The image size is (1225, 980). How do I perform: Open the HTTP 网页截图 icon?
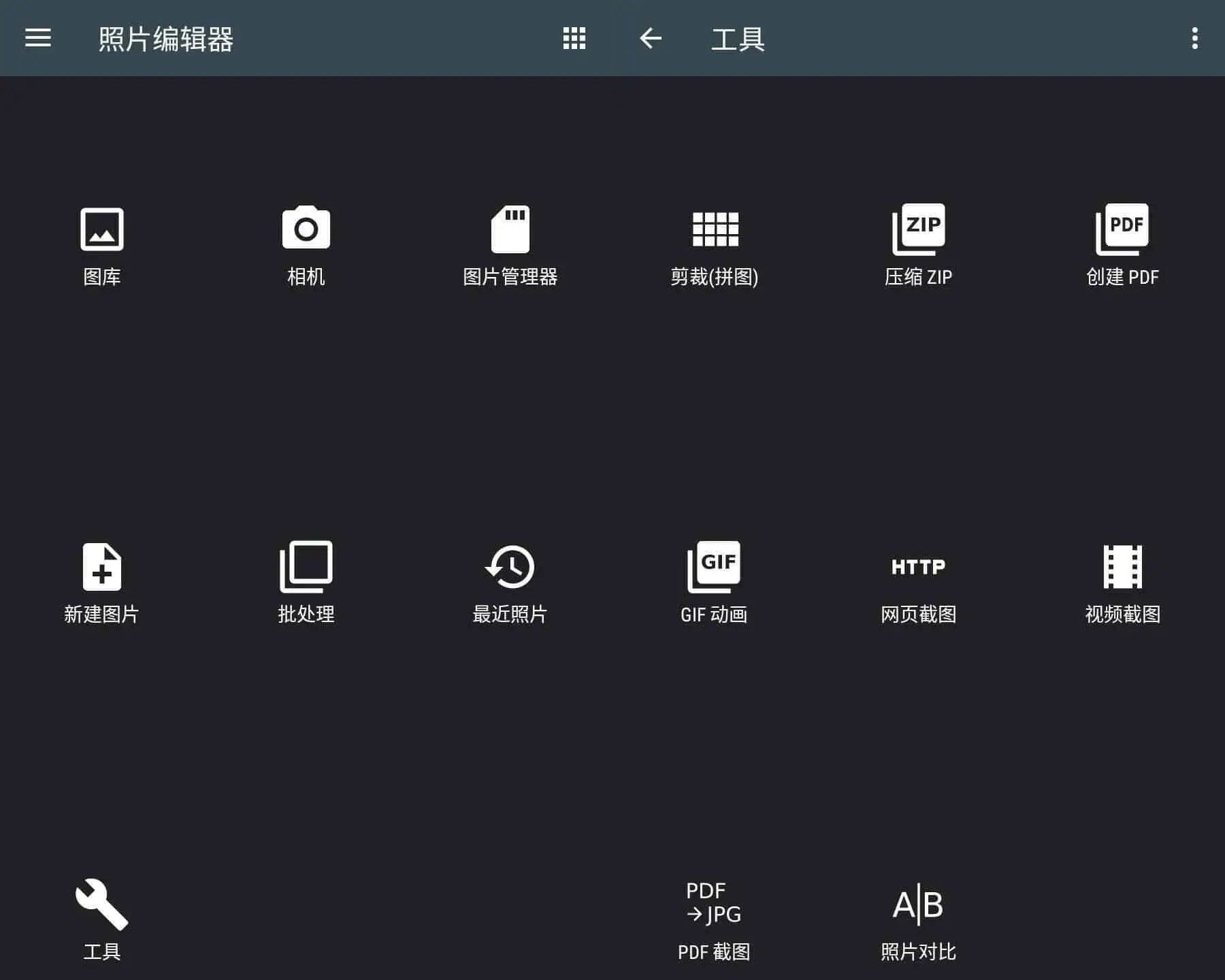(x=919, y=566)
